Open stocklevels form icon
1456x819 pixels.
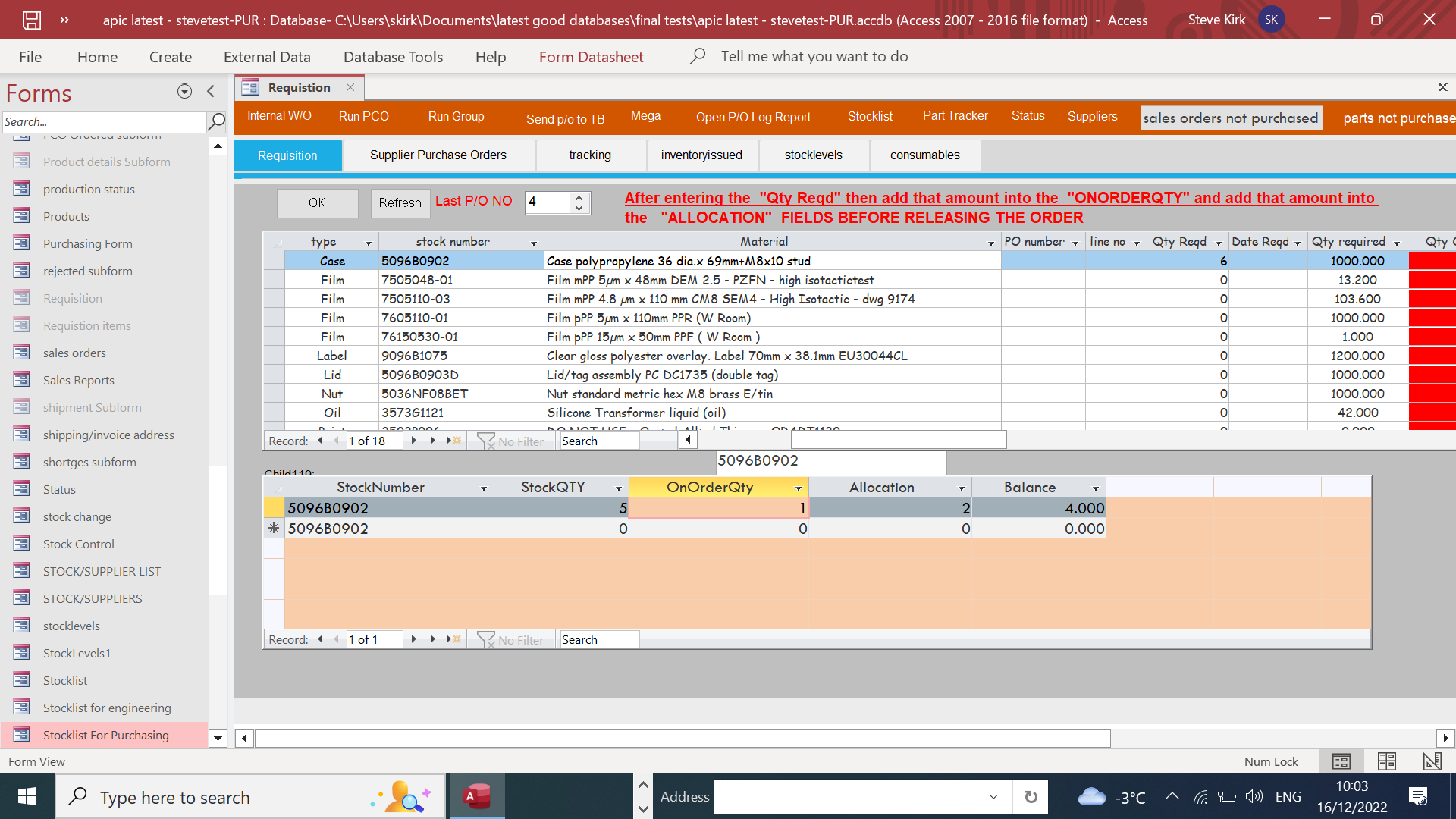(x=21, y=626)
